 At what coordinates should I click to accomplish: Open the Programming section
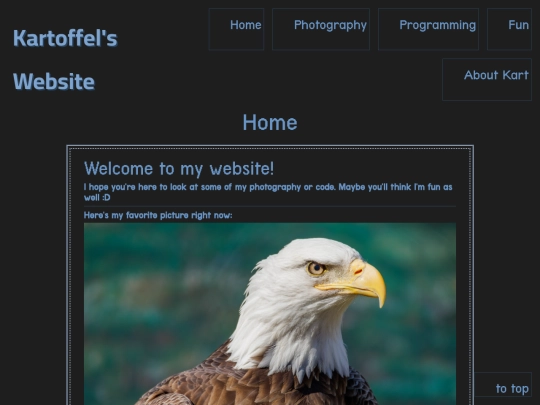coord(428,29)
